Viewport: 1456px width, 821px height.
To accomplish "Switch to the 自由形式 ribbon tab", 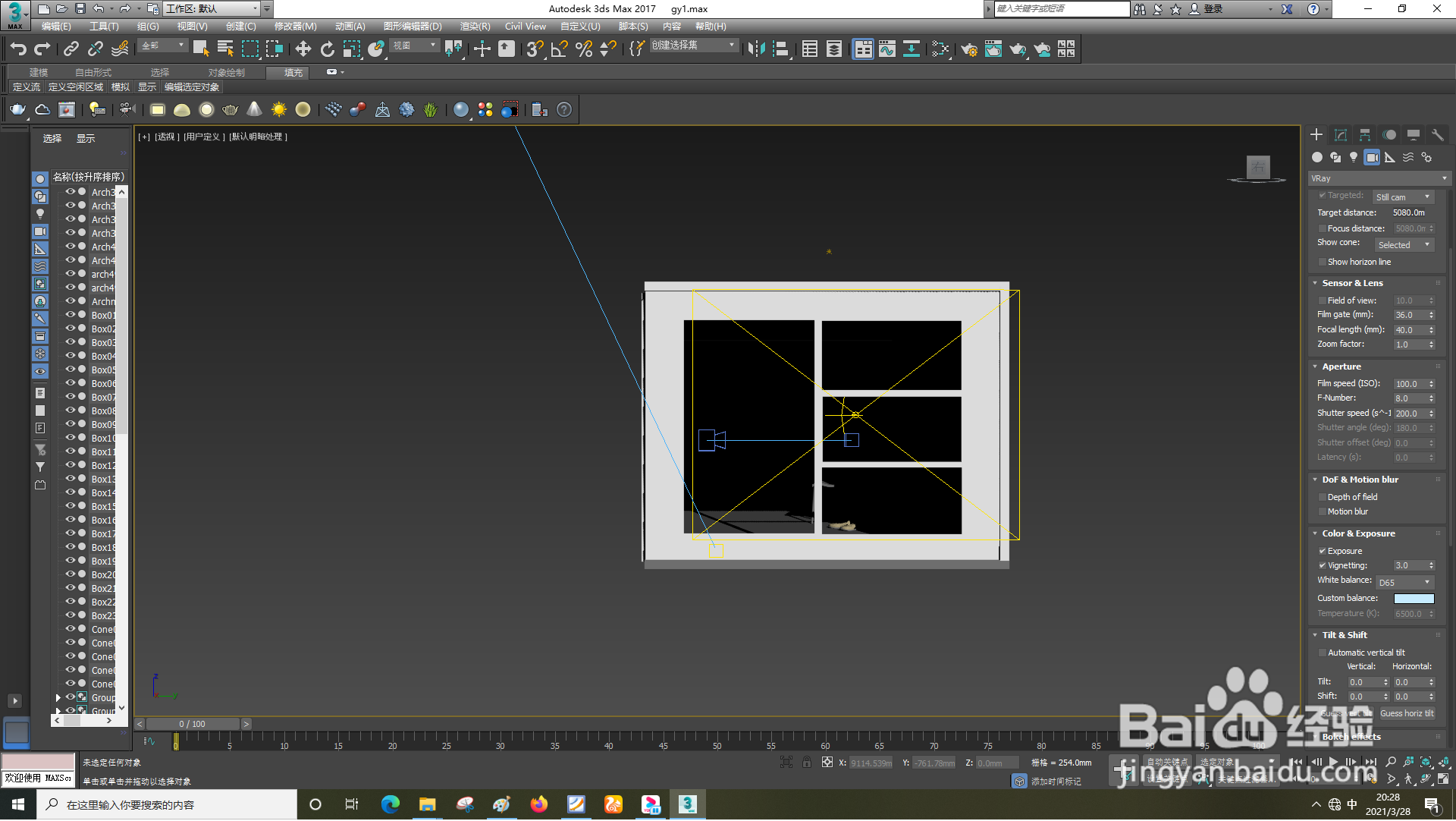I will coord(93,73).
